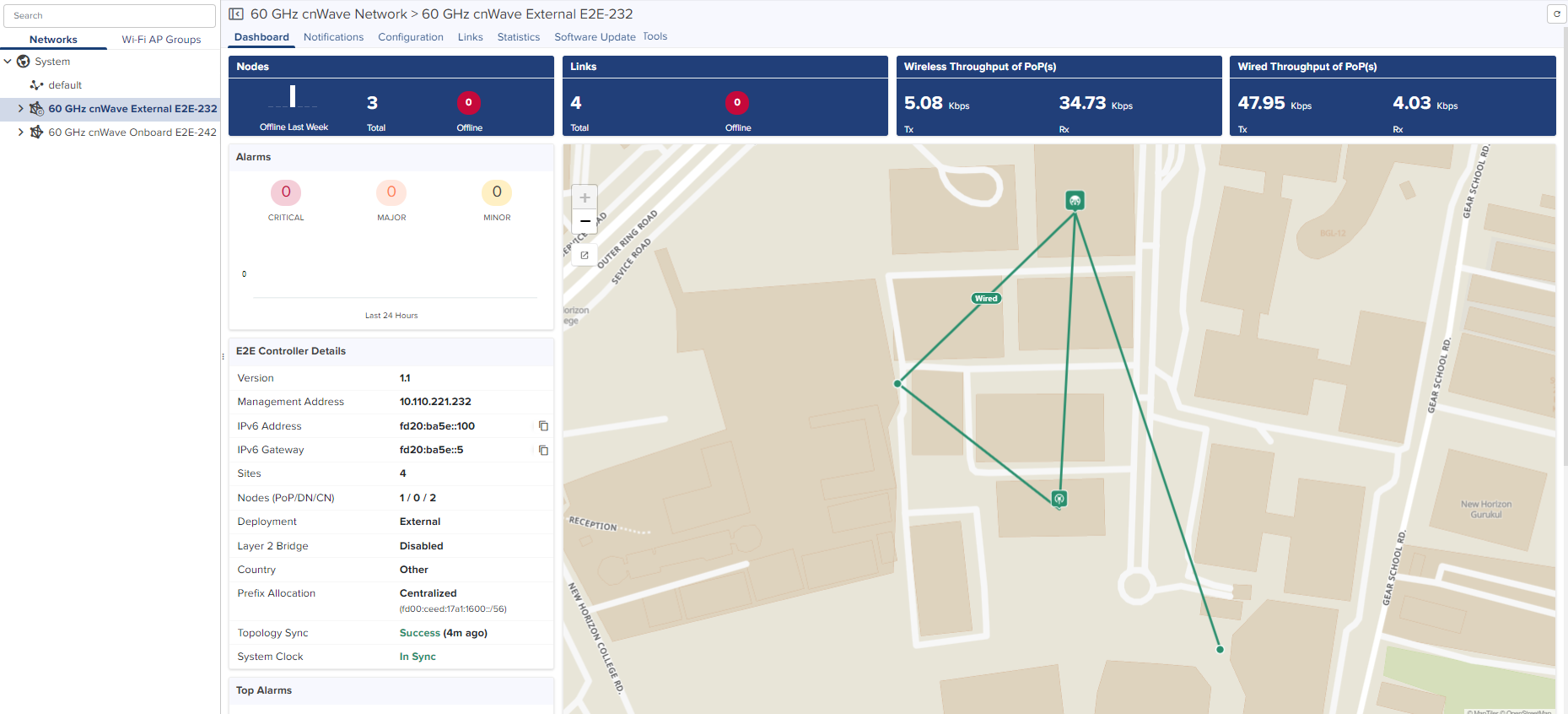Click the refresh icon at top right
1568x714 pixels.
pos(1557,14)
